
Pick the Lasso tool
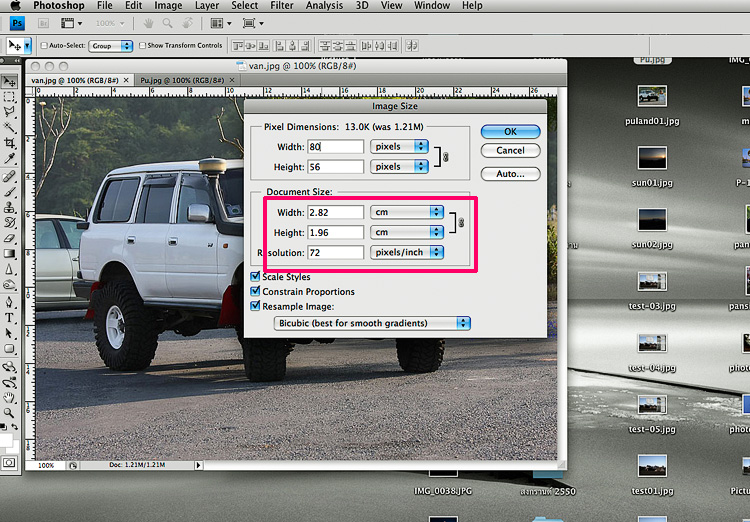(9, 112)
